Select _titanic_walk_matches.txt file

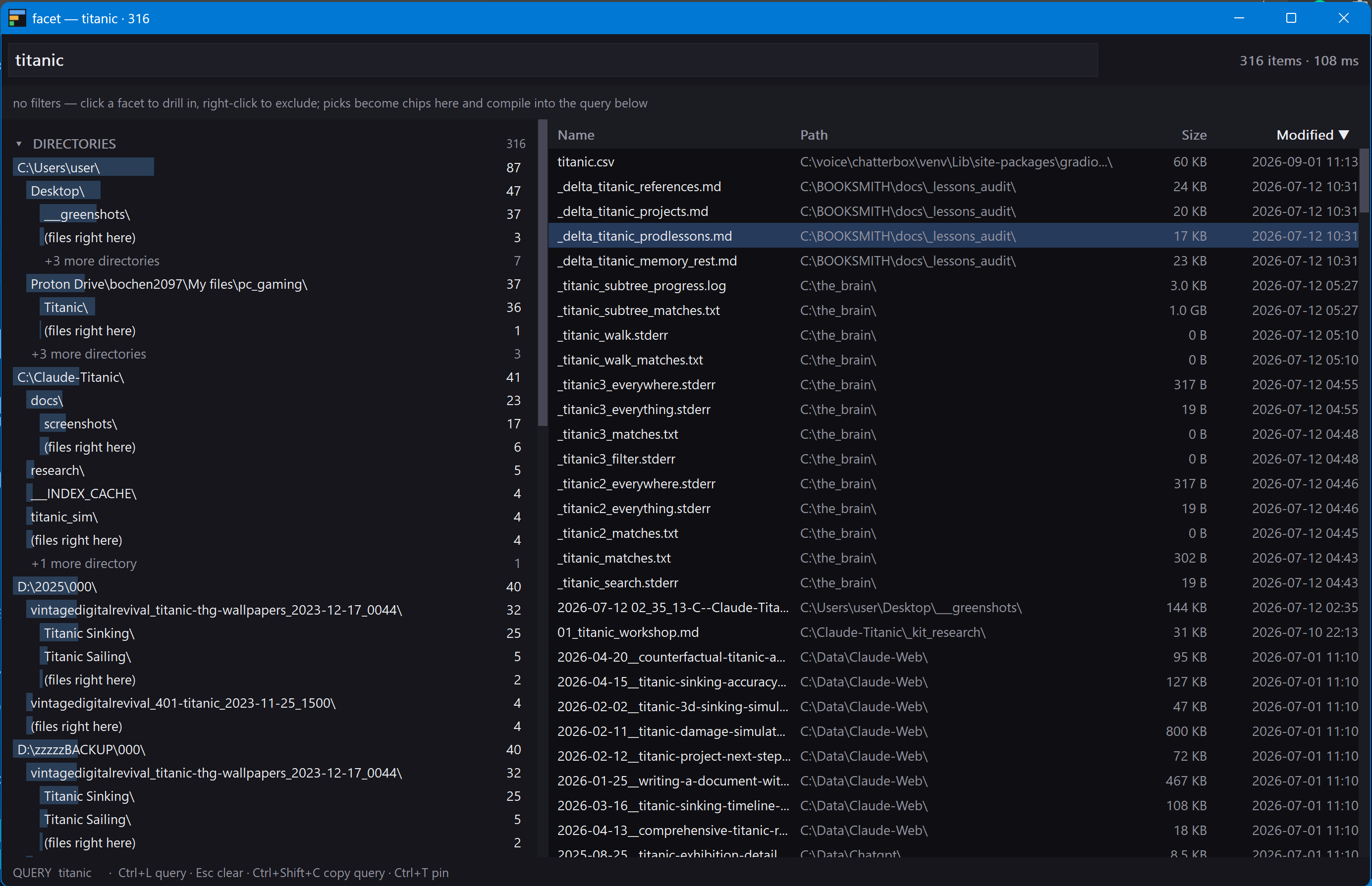pos(954,360)
